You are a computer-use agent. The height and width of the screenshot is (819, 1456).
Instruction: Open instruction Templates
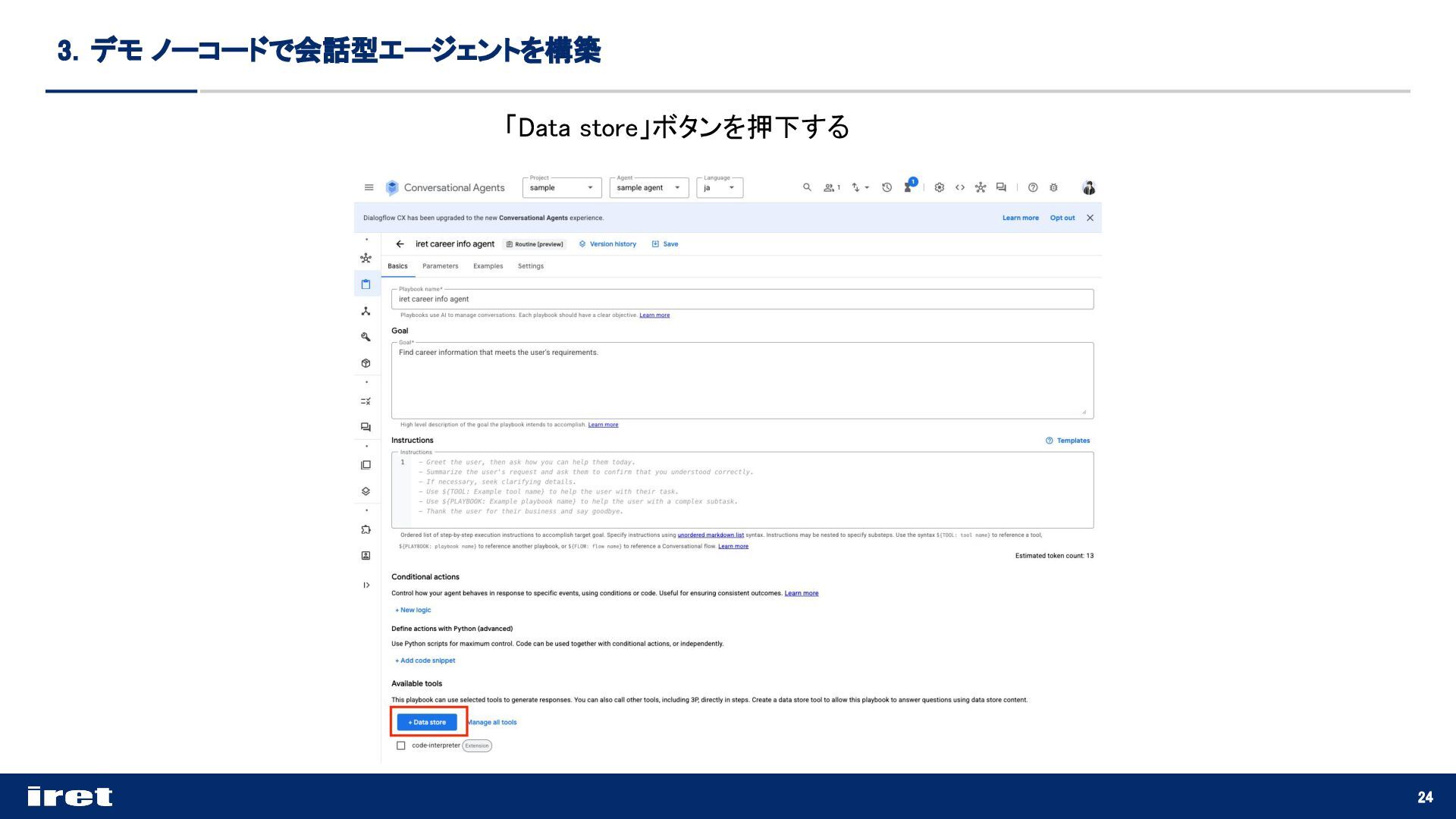(x=1068, y=441)
